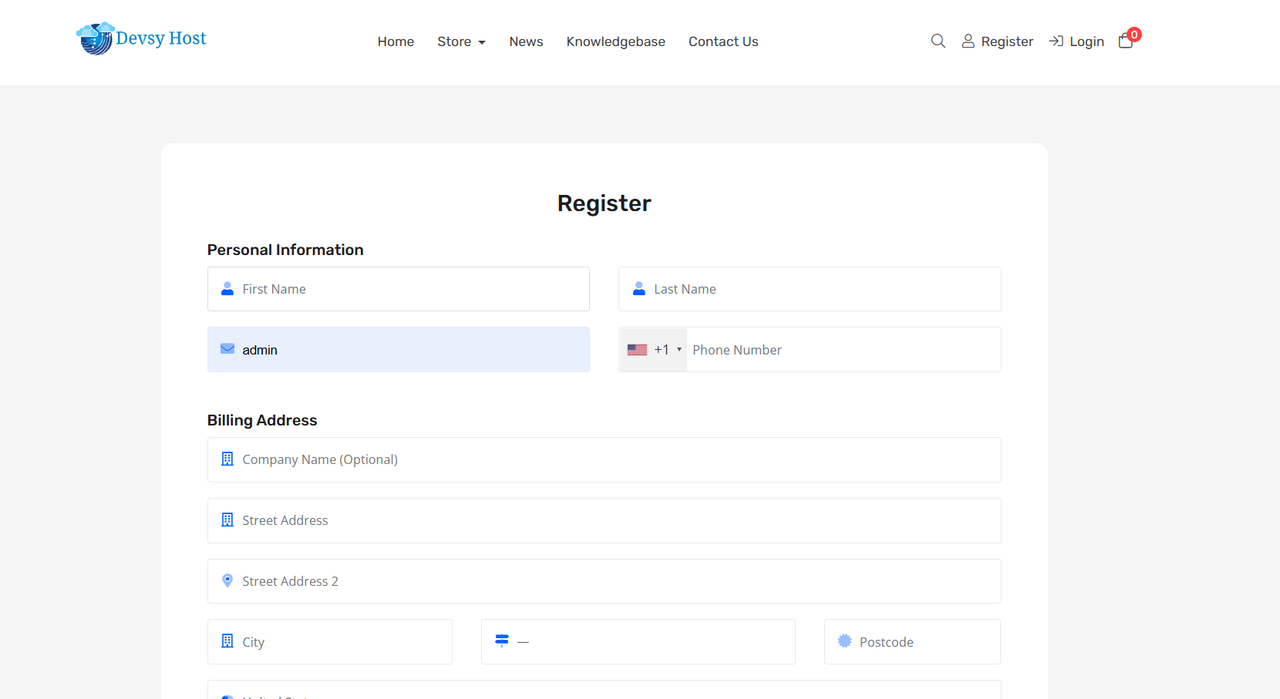Click the Devsy Host brand text

(161, 38)
